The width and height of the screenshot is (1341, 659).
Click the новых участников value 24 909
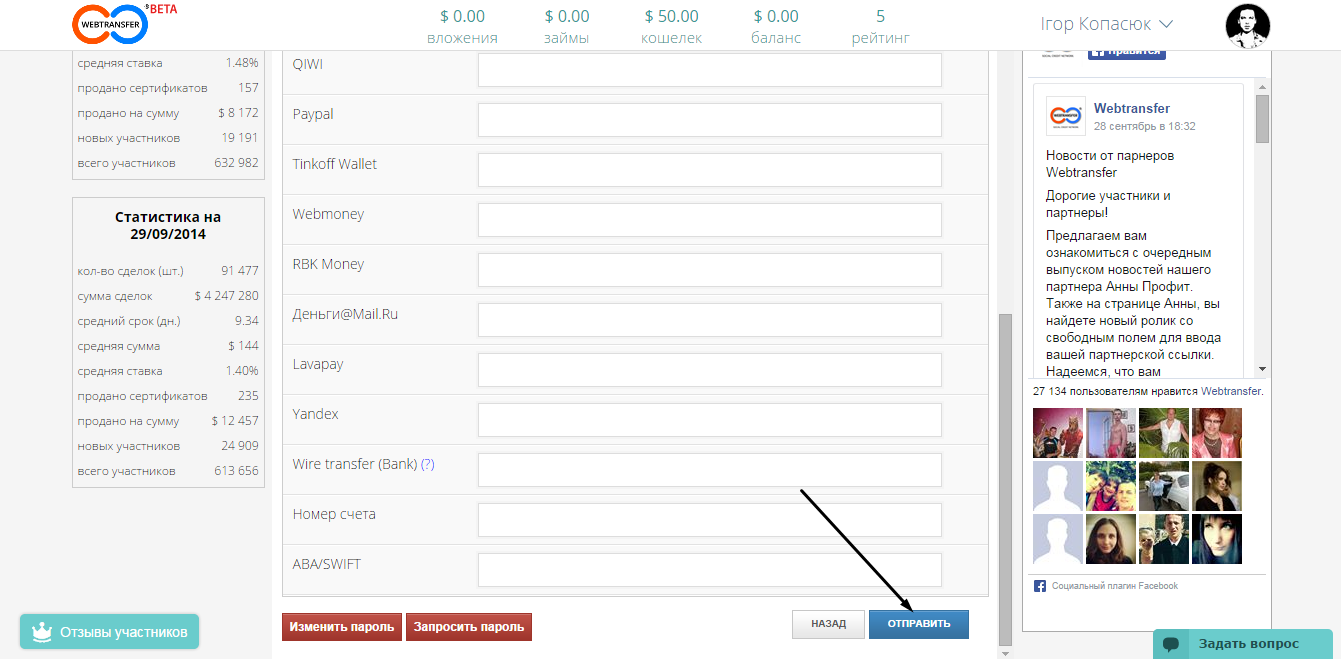click(240, 446)
